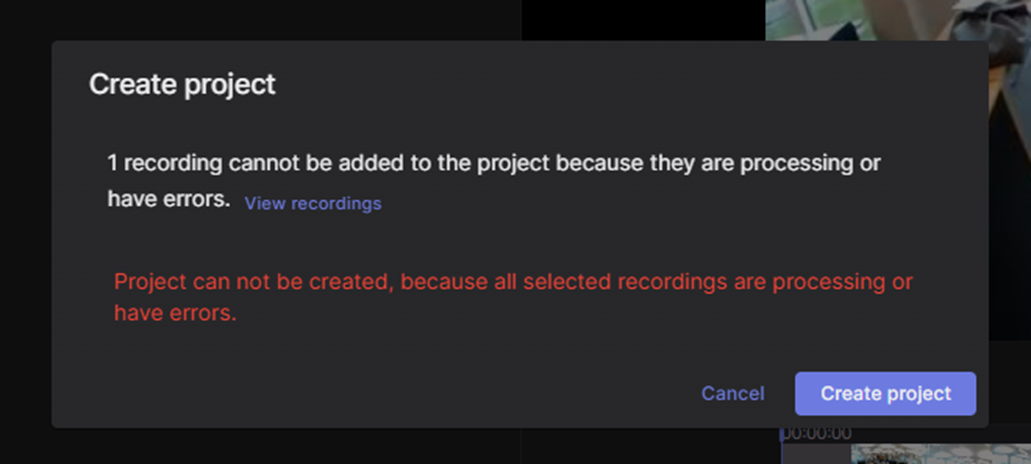Click the Create project dialog heading
The height and width of the screenshot is (464, 1031).
click(182, 85)
